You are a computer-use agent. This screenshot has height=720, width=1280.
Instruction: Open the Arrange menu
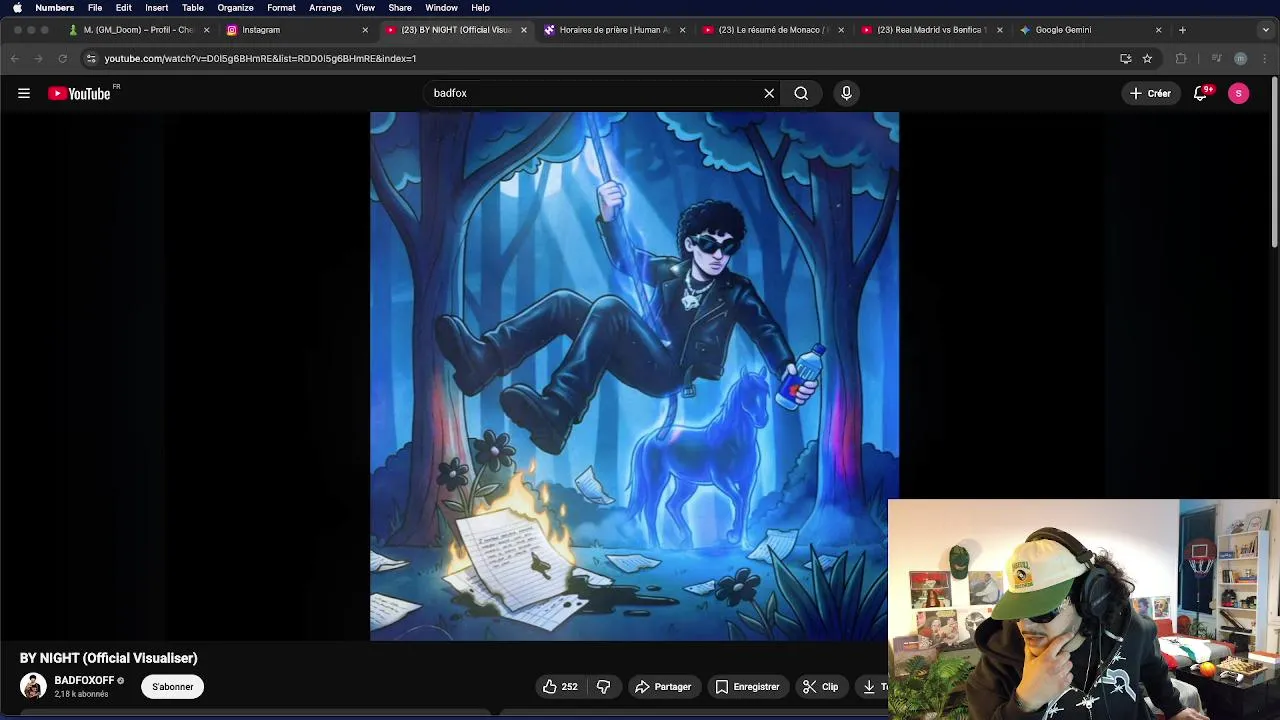(325, 8)
